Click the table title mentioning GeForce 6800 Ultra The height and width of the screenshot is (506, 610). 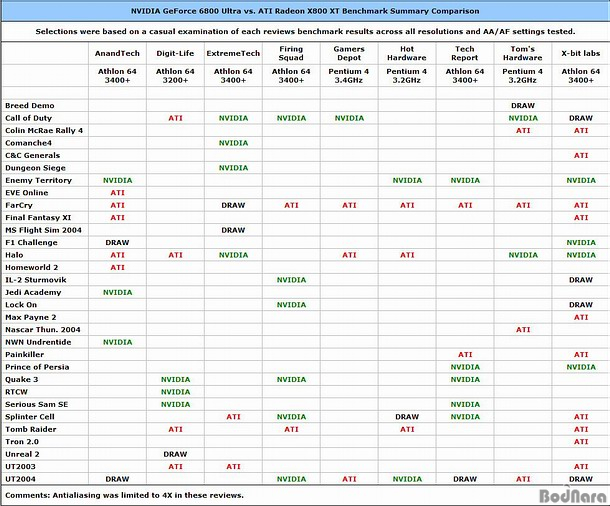tap(305, 11)
